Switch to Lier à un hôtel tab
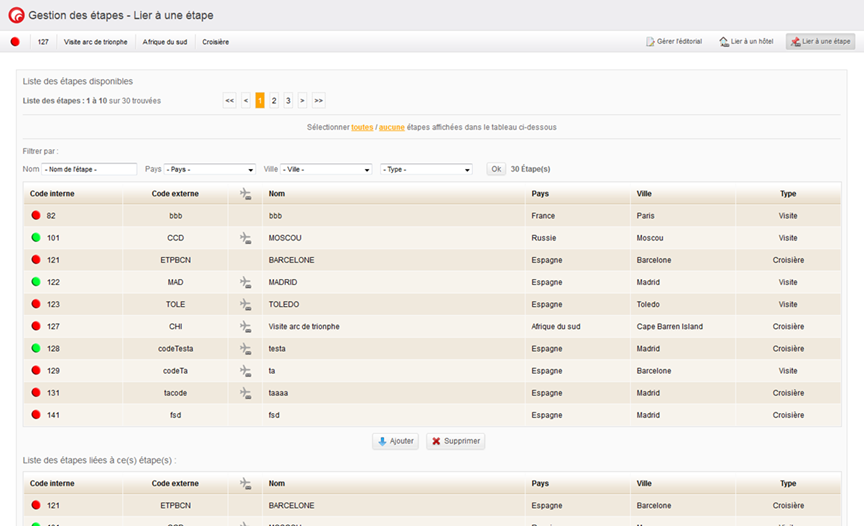 (x=745, y=42)
